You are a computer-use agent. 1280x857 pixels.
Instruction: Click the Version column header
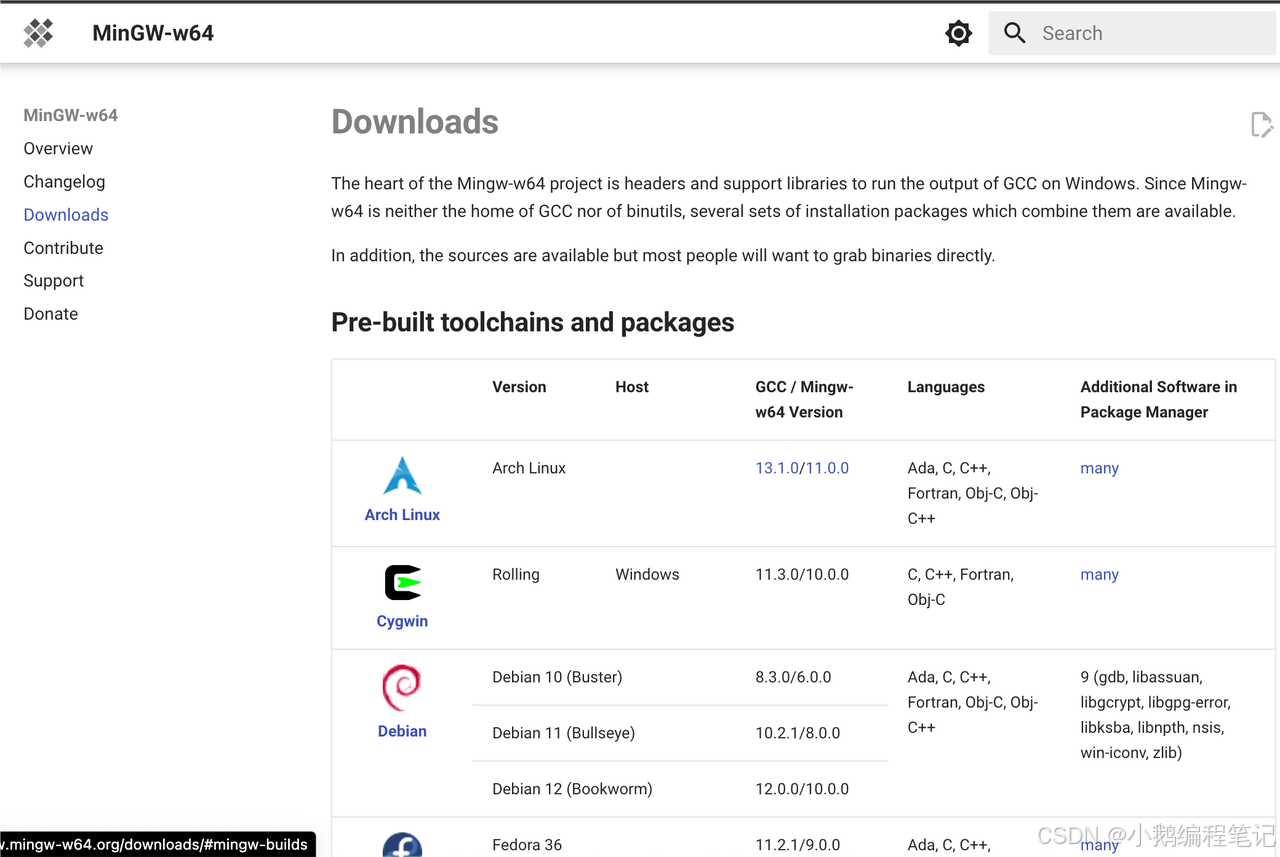tap(519, 387)
